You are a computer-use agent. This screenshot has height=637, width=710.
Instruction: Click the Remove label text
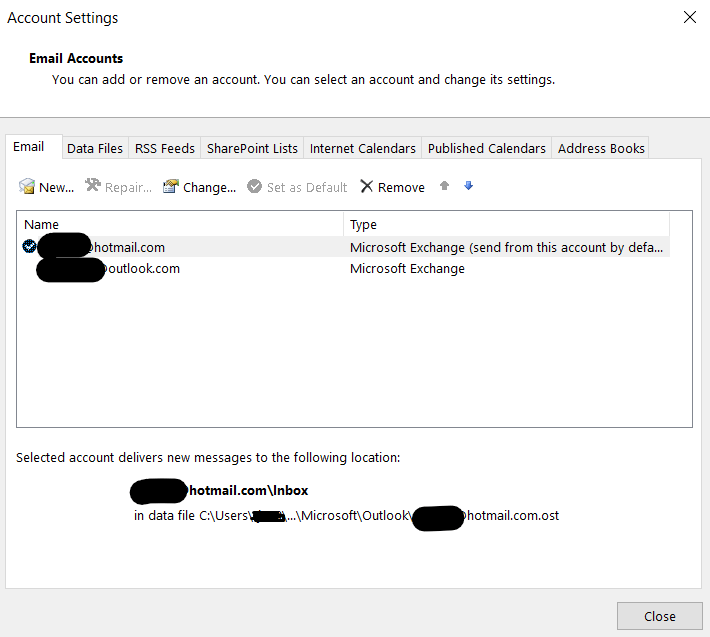[x=401, y=187]
